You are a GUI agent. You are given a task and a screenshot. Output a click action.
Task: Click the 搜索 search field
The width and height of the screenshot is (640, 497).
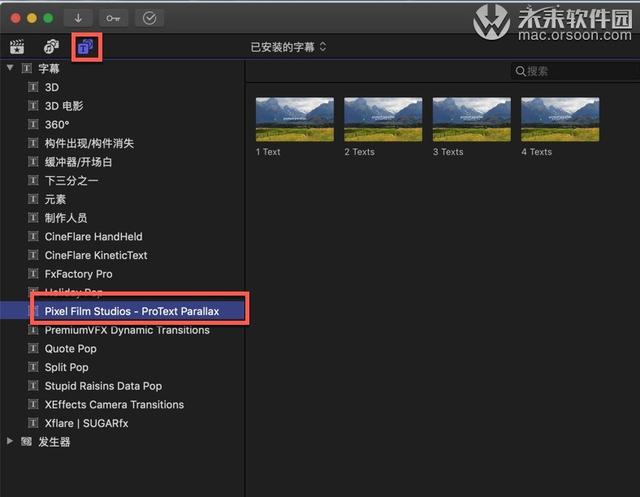(576, 71)
